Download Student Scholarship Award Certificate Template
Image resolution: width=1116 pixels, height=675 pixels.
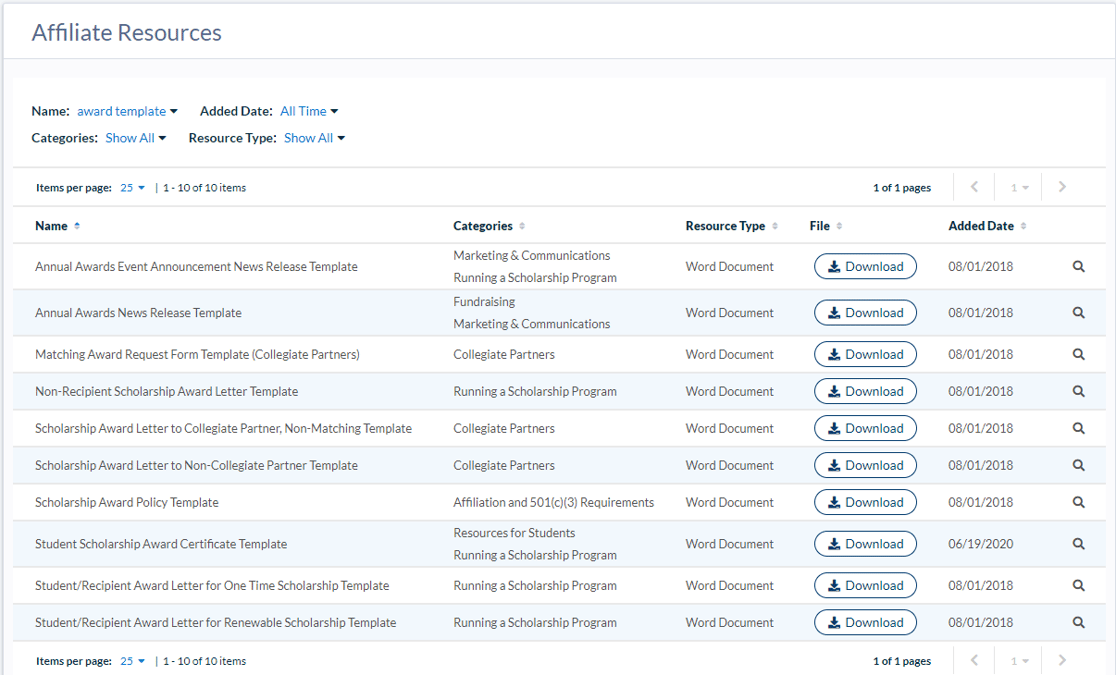[865, 543]
